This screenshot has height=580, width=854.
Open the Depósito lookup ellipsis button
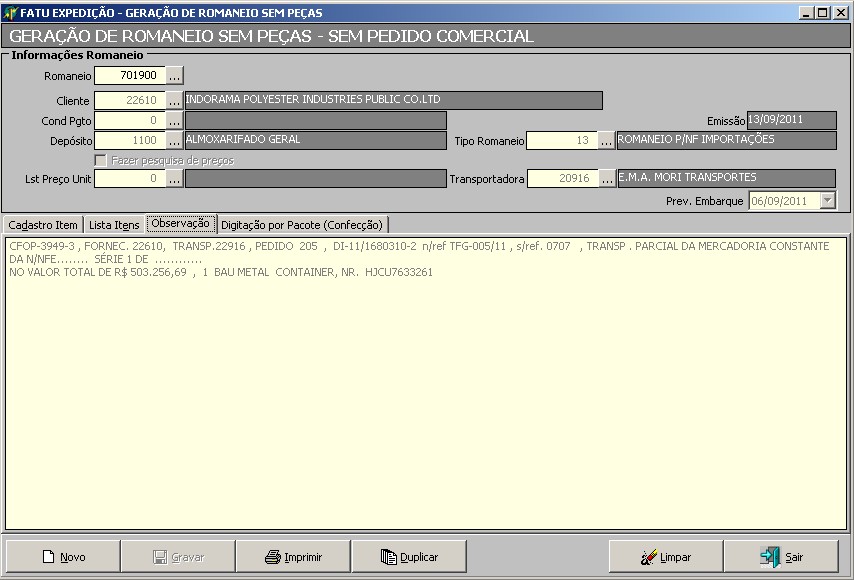[x=174, y=141]
